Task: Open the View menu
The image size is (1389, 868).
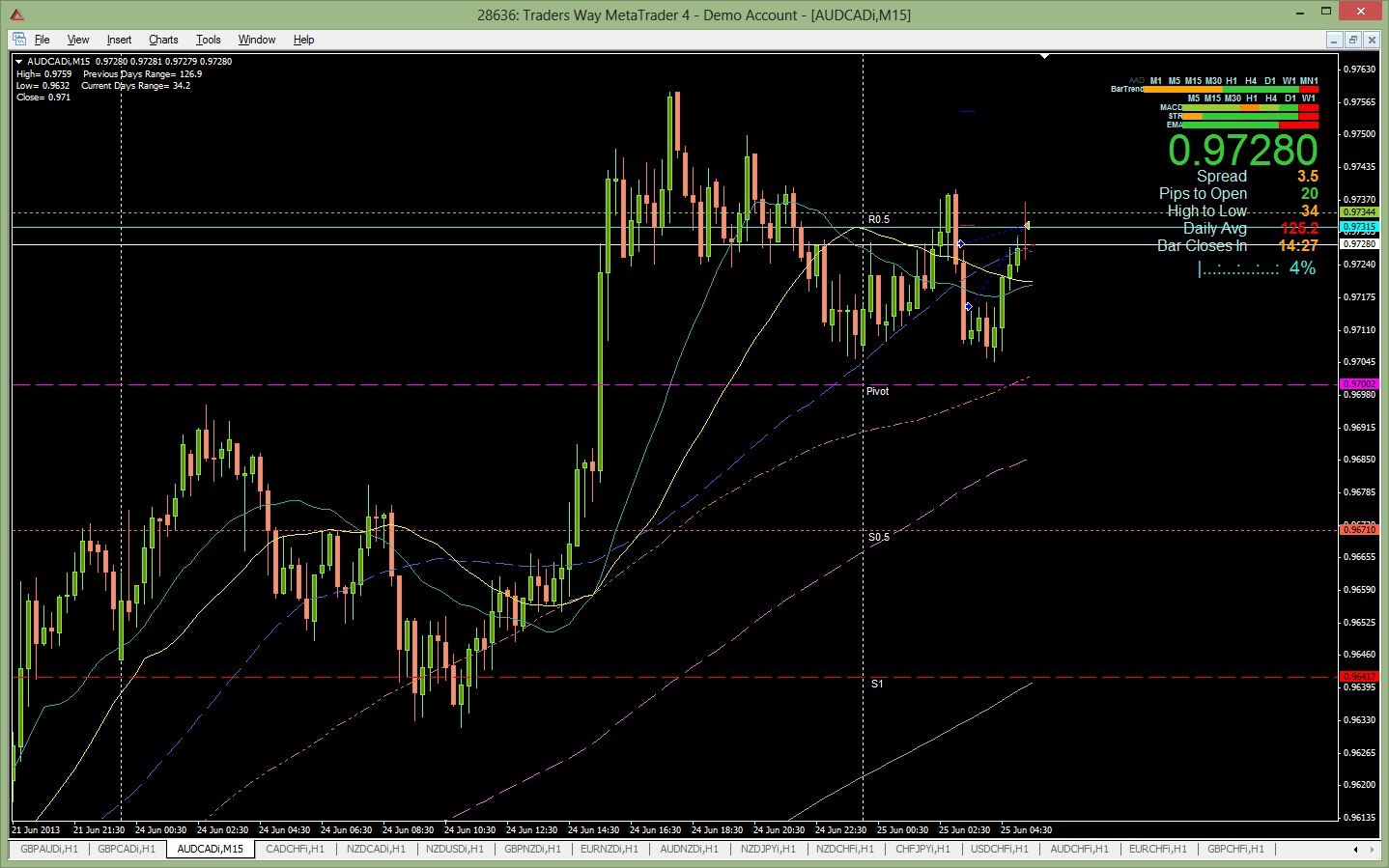Action: point(78,40)
